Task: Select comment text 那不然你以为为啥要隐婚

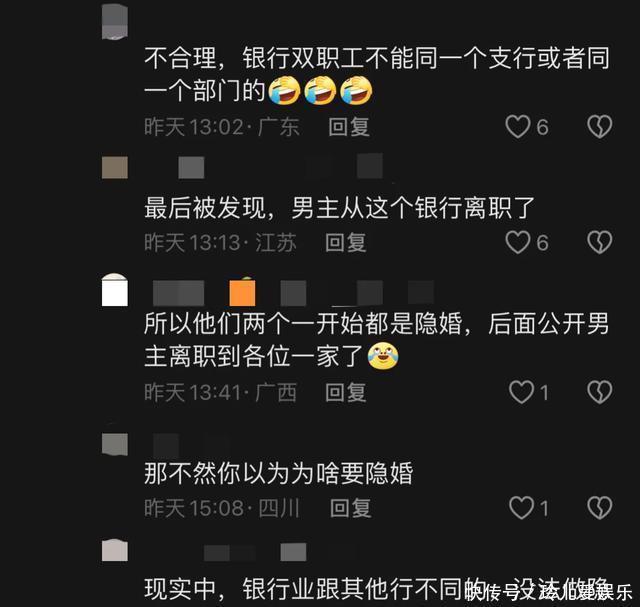Action: 279,474
